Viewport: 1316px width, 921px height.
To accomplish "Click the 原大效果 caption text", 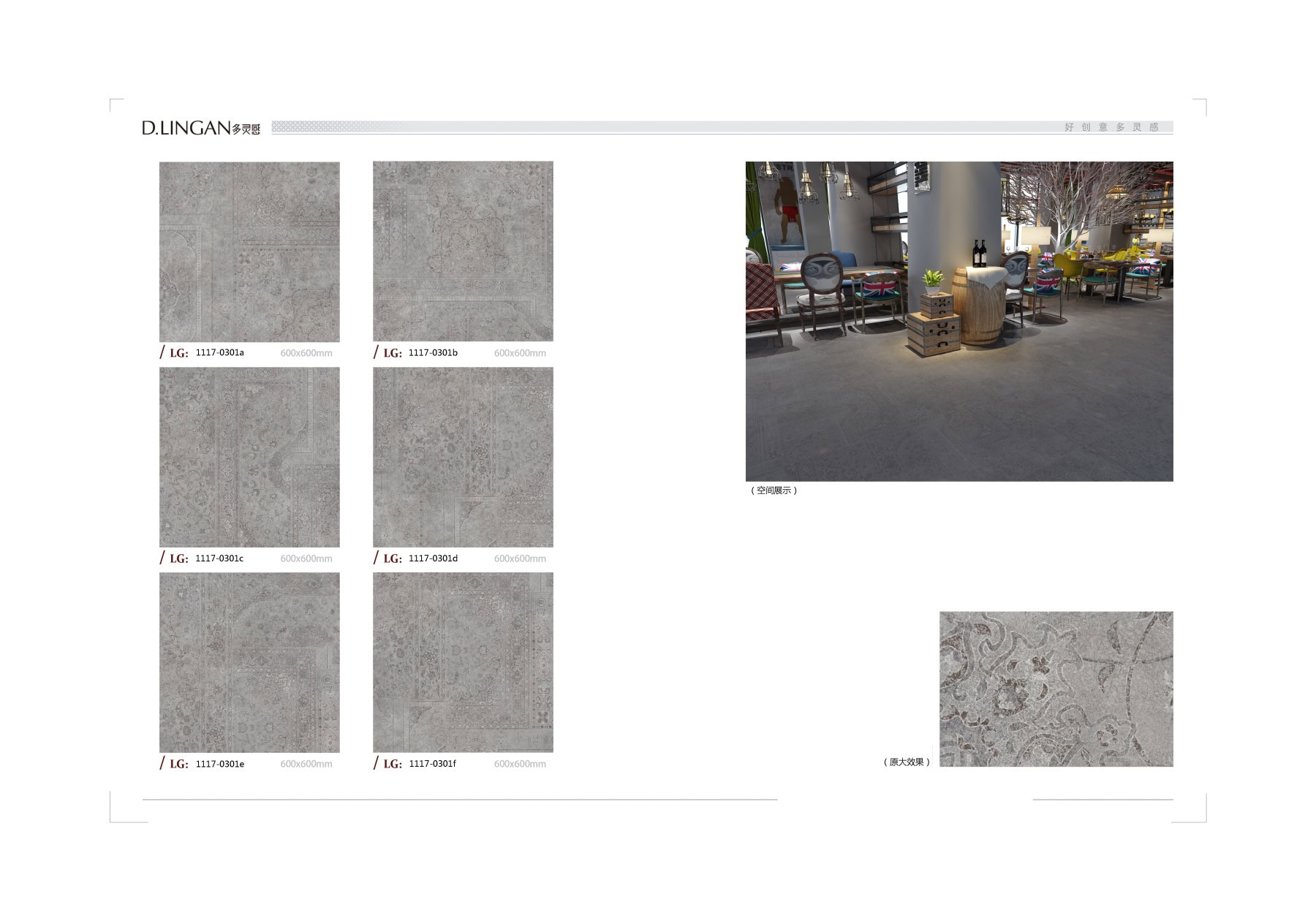I will click(x=907, y=762).
